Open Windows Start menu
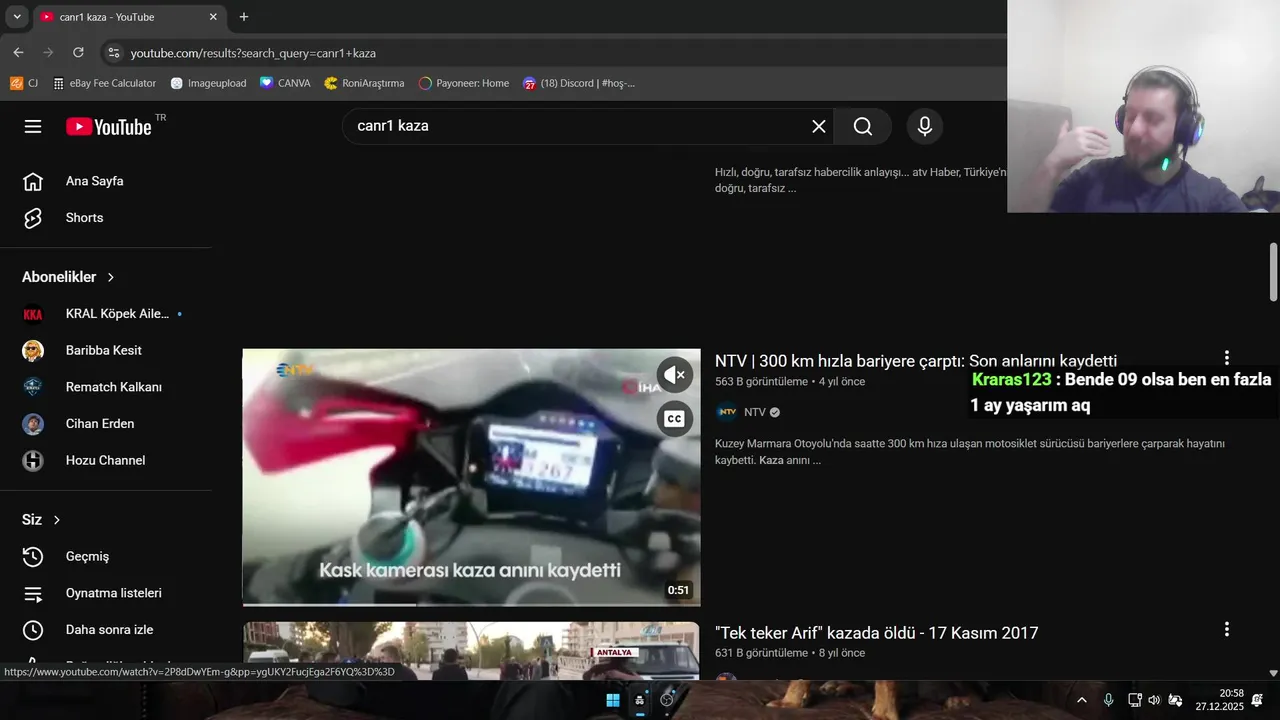The width and height of the screenshot is (1280, 720). point(613,700)
